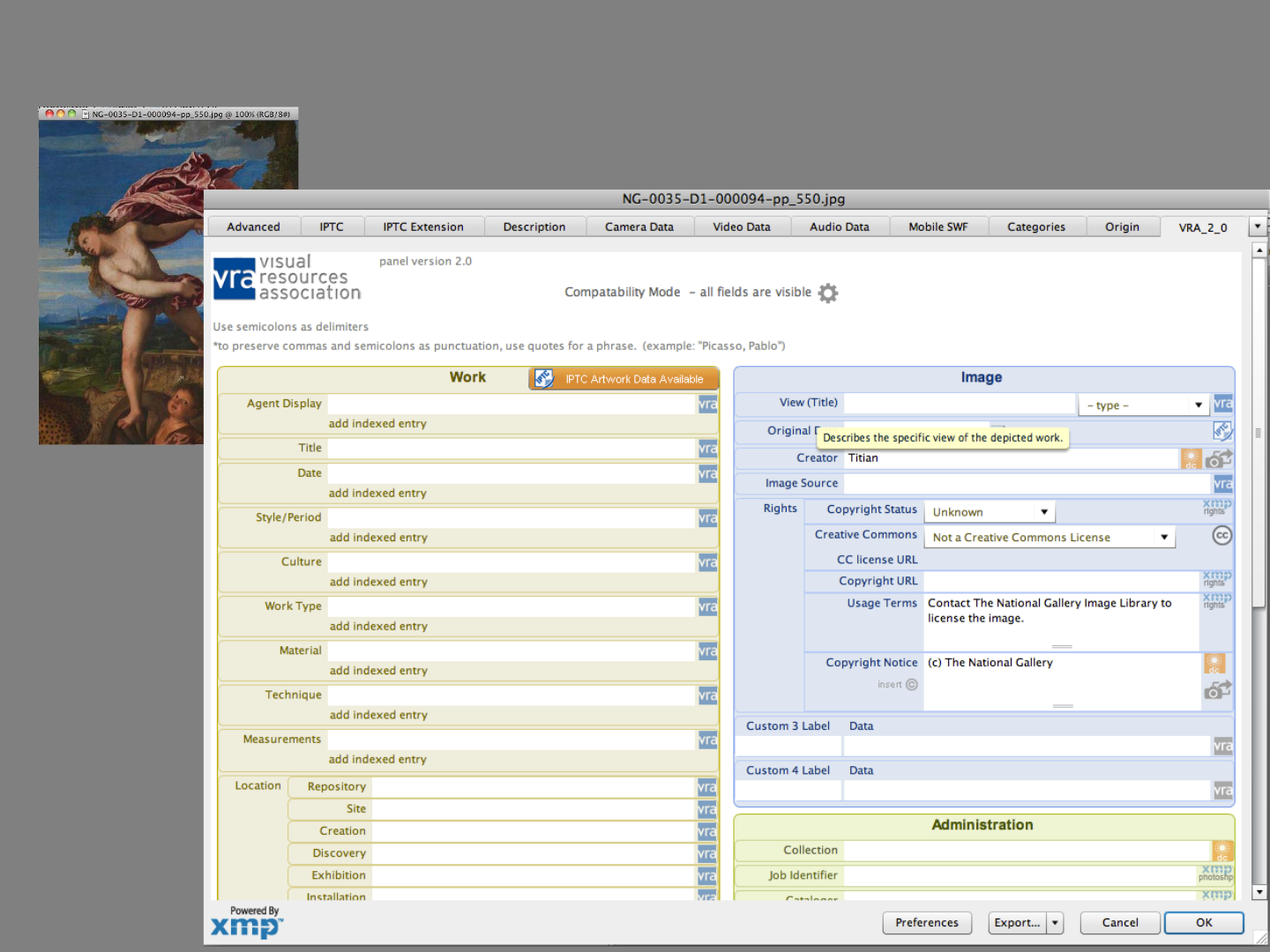
Task: Switch to the Advanced tab
Action: tap(253, 227)
